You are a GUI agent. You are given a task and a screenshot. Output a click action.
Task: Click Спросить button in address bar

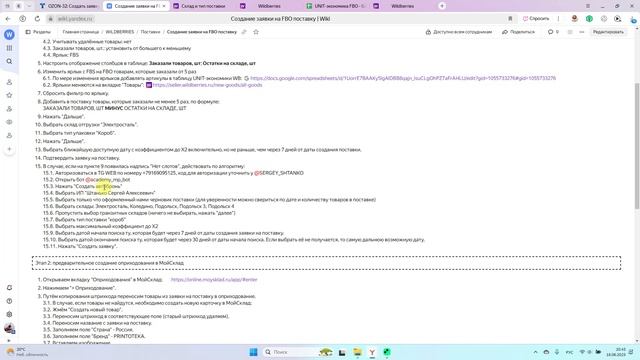pyautogui.click(x=536, y=19)
